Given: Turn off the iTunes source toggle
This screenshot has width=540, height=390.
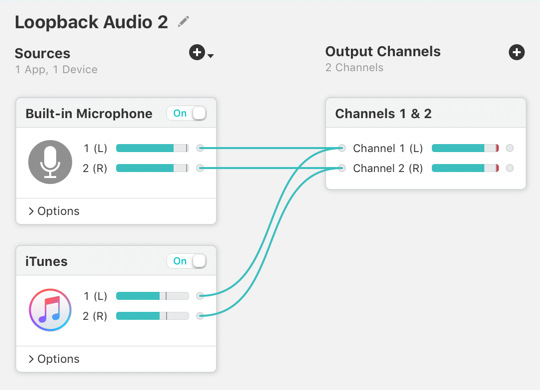Looking at the screenshot, I should [x=187, y=261].
